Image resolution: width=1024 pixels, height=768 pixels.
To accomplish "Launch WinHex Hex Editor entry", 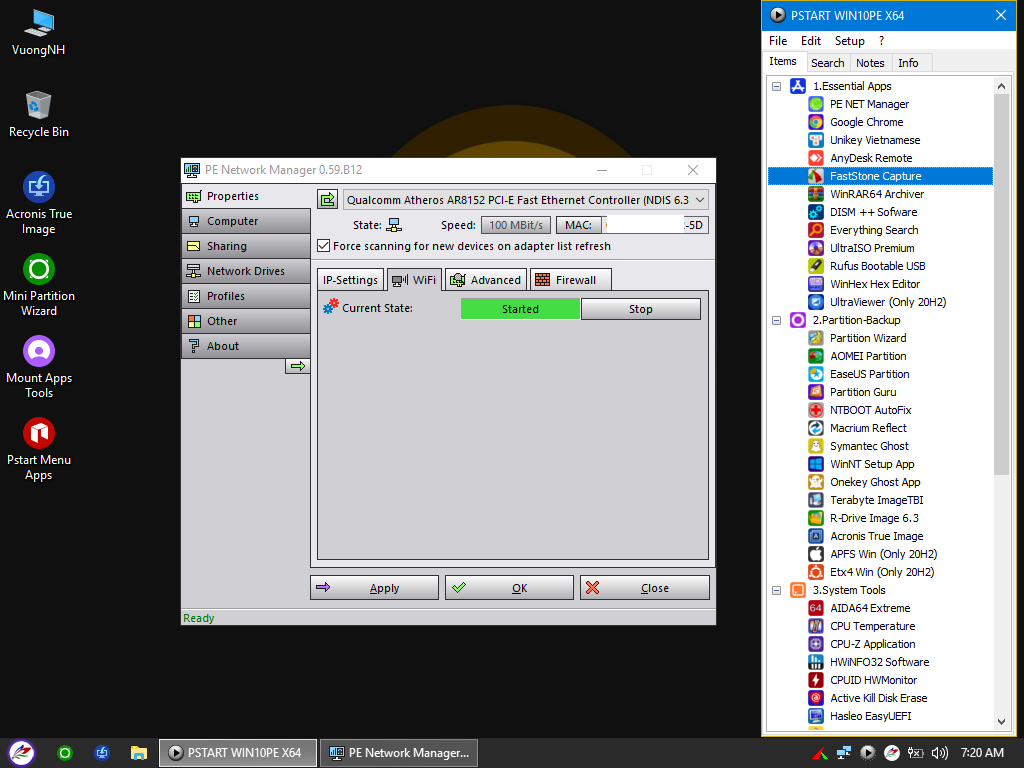I will click(x=874, y=284).
